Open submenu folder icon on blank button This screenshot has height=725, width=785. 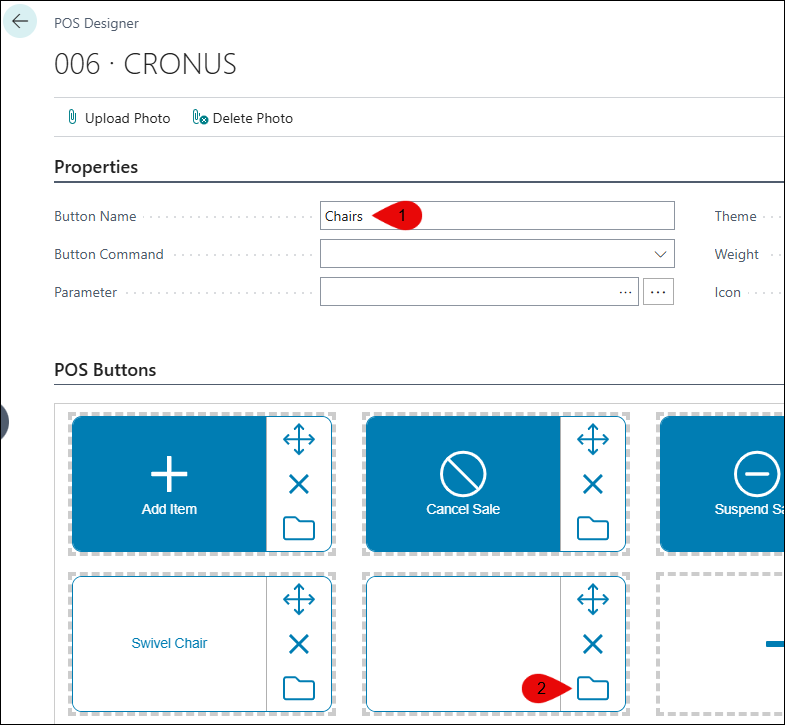pyautogui.click(x=593, y=688)
